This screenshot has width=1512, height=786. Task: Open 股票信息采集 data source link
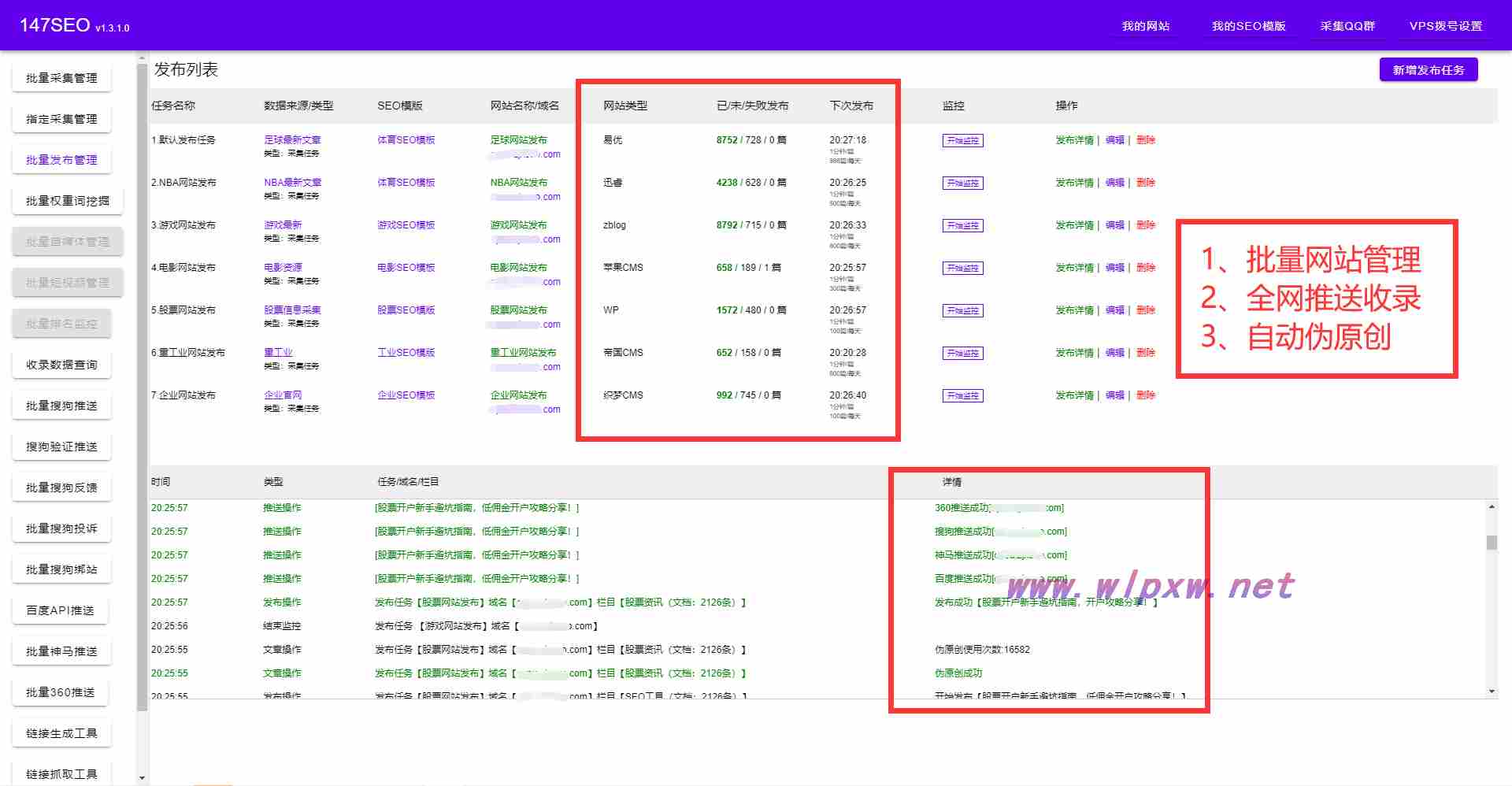pos(292,310)
